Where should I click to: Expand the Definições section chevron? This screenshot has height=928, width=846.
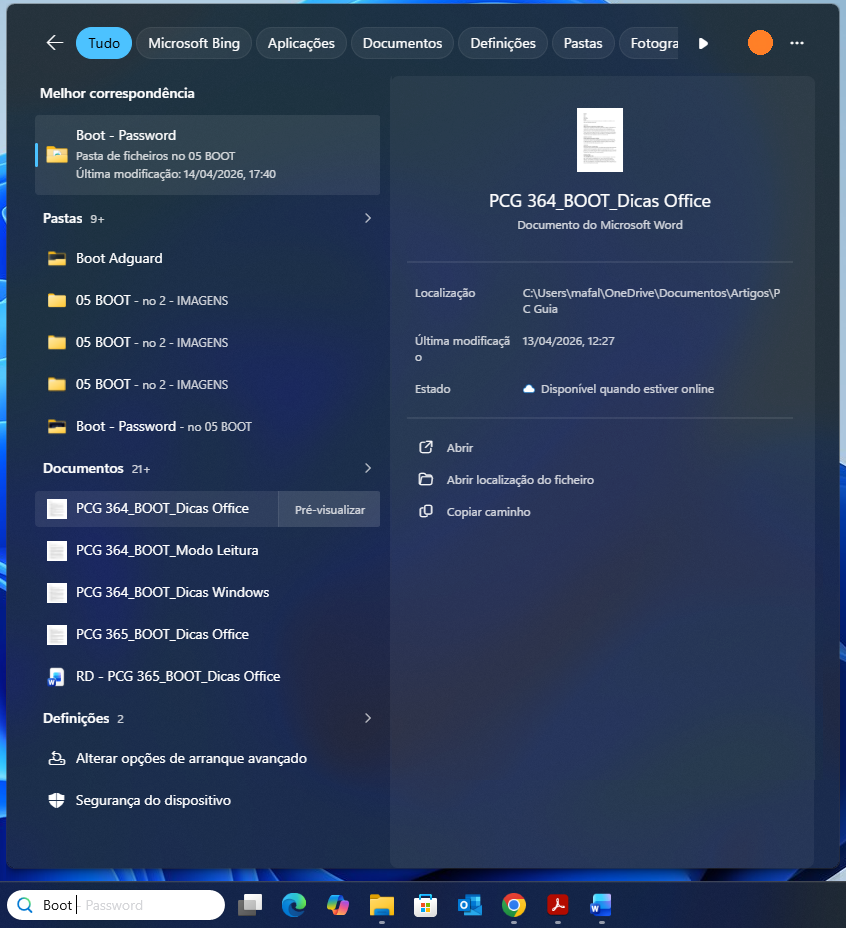coord(368,718)
